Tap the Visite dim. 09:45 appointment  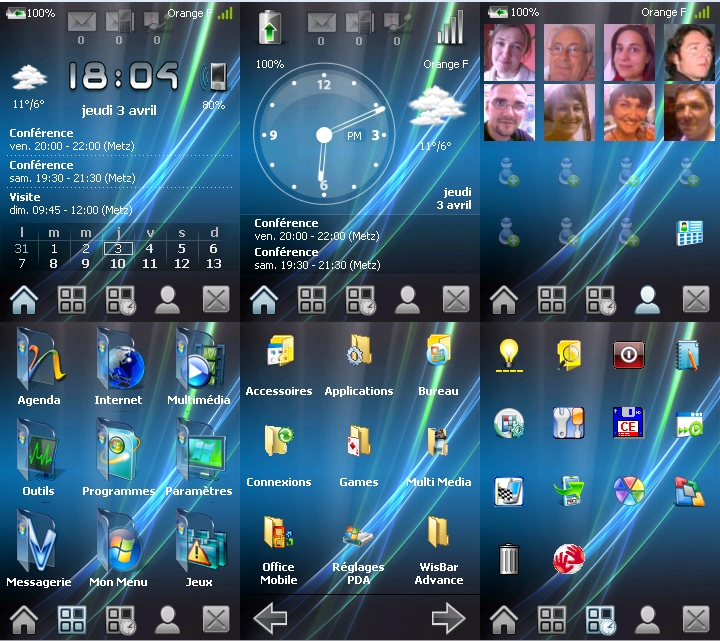pos(72,204)
